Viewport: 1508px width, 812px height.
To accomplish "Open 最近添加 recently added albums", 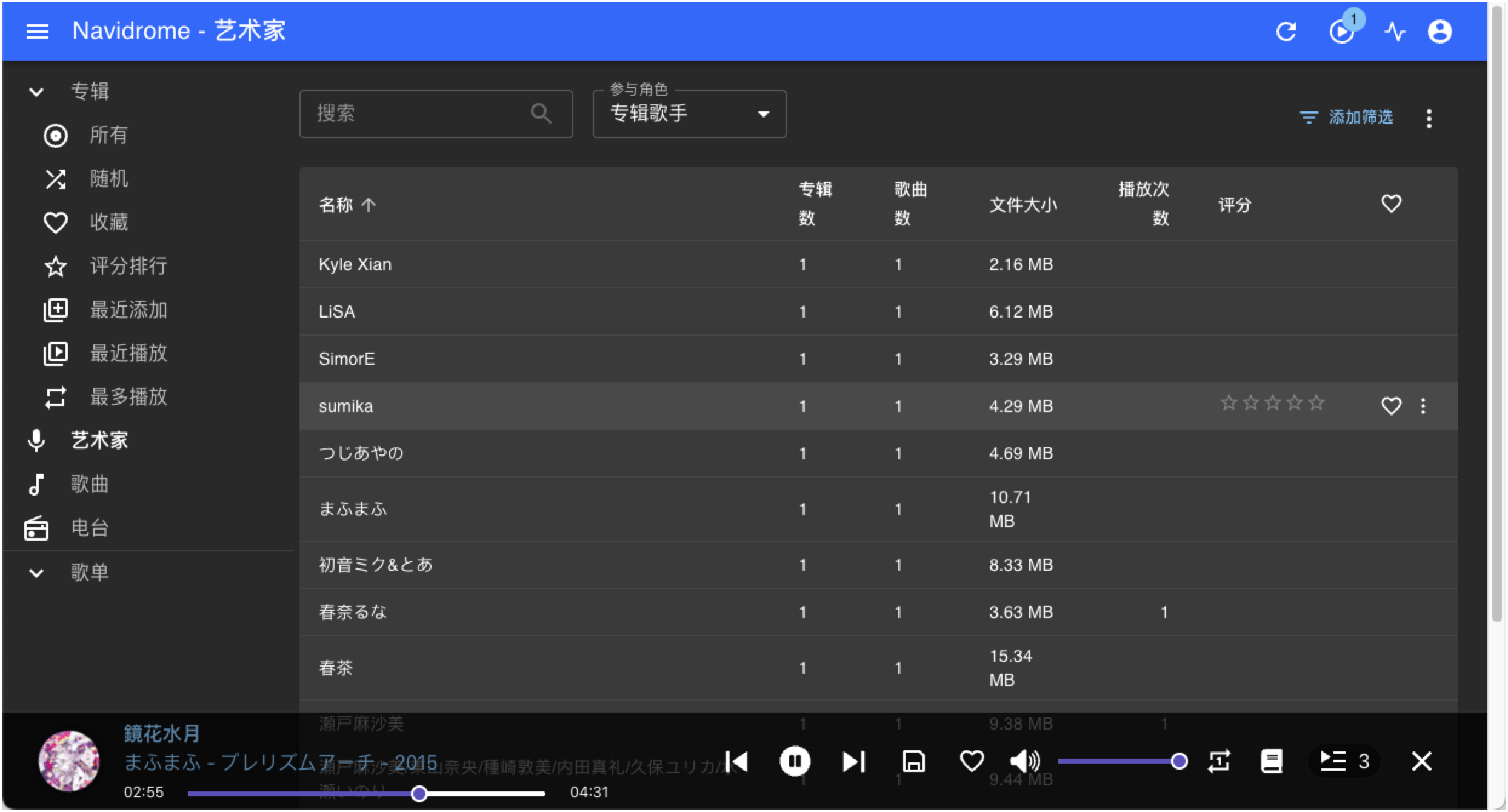I will pyautogui.click(x=128, y=310).
